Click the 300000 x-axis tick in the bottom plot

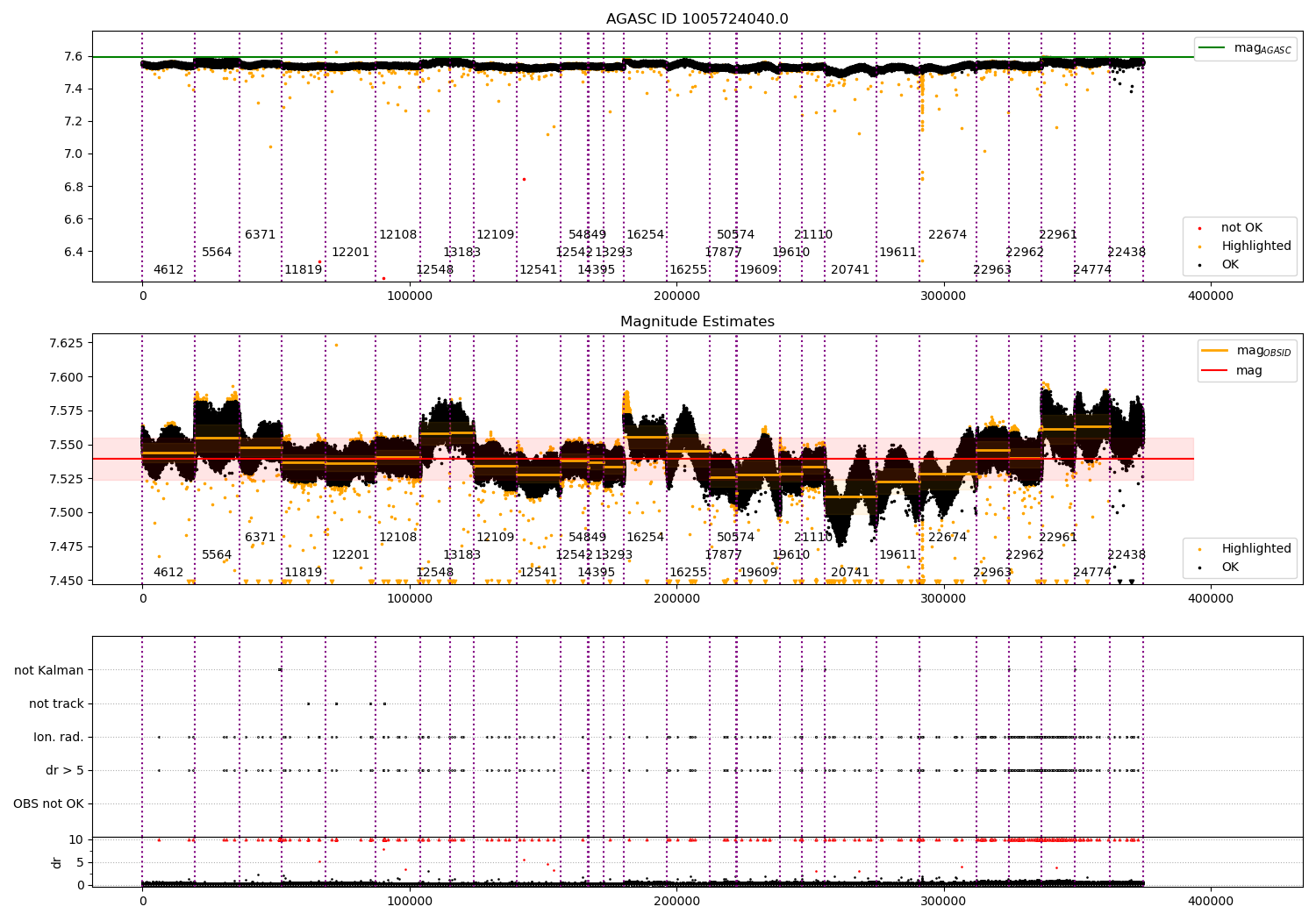click(943, 901)
